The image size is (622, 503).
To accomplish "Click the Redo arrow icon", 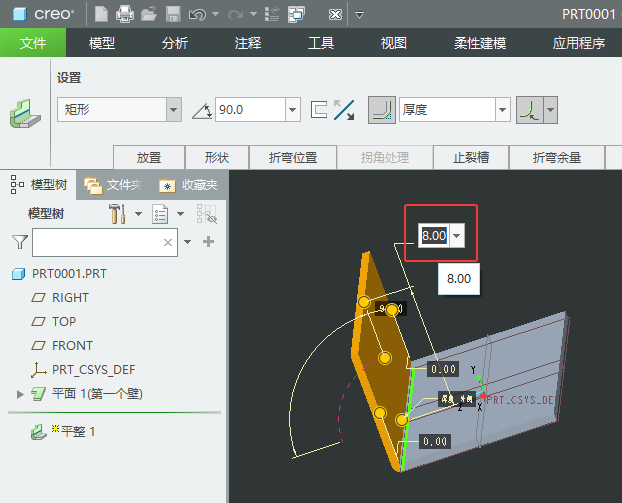I will click(235, 15).
